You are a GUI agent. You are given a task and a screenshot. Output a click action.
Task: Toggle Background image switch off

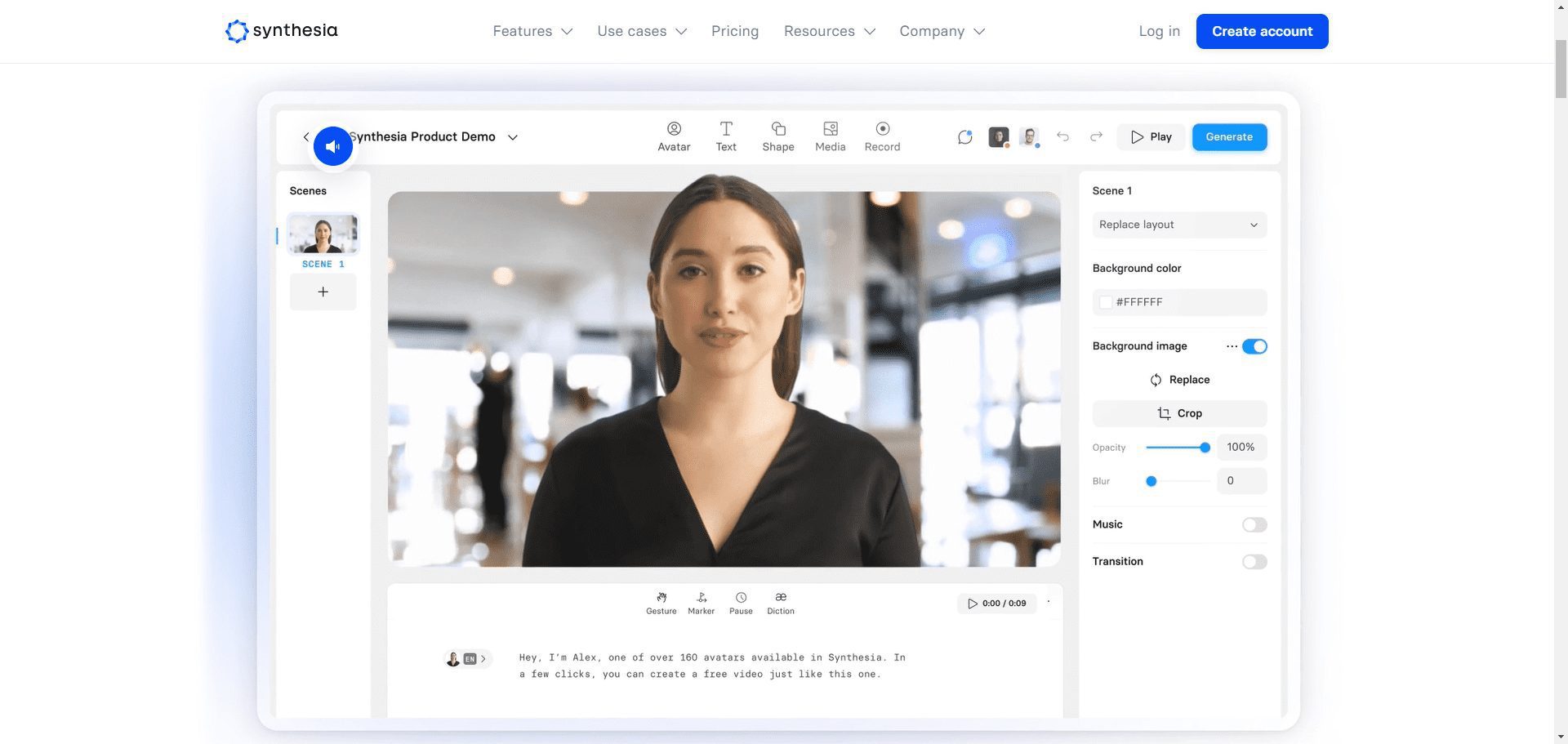[1254, 346]
